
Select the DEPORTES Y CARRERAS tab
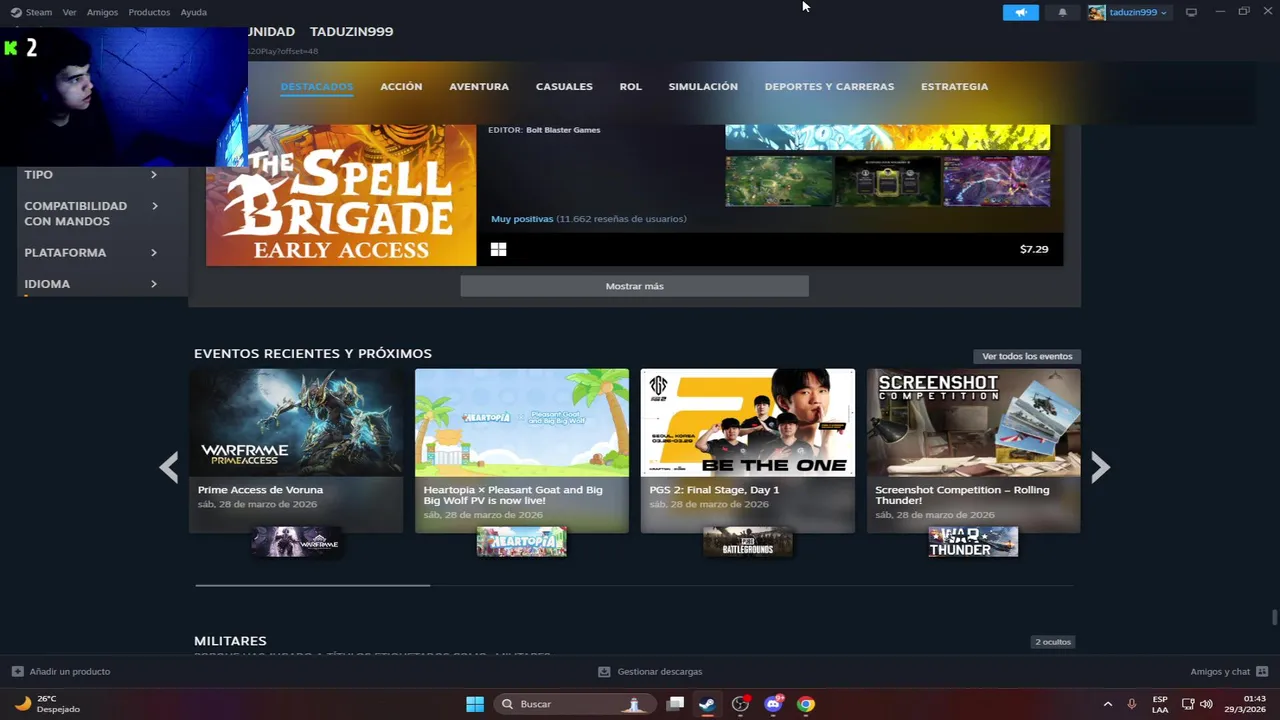[829, 86]
